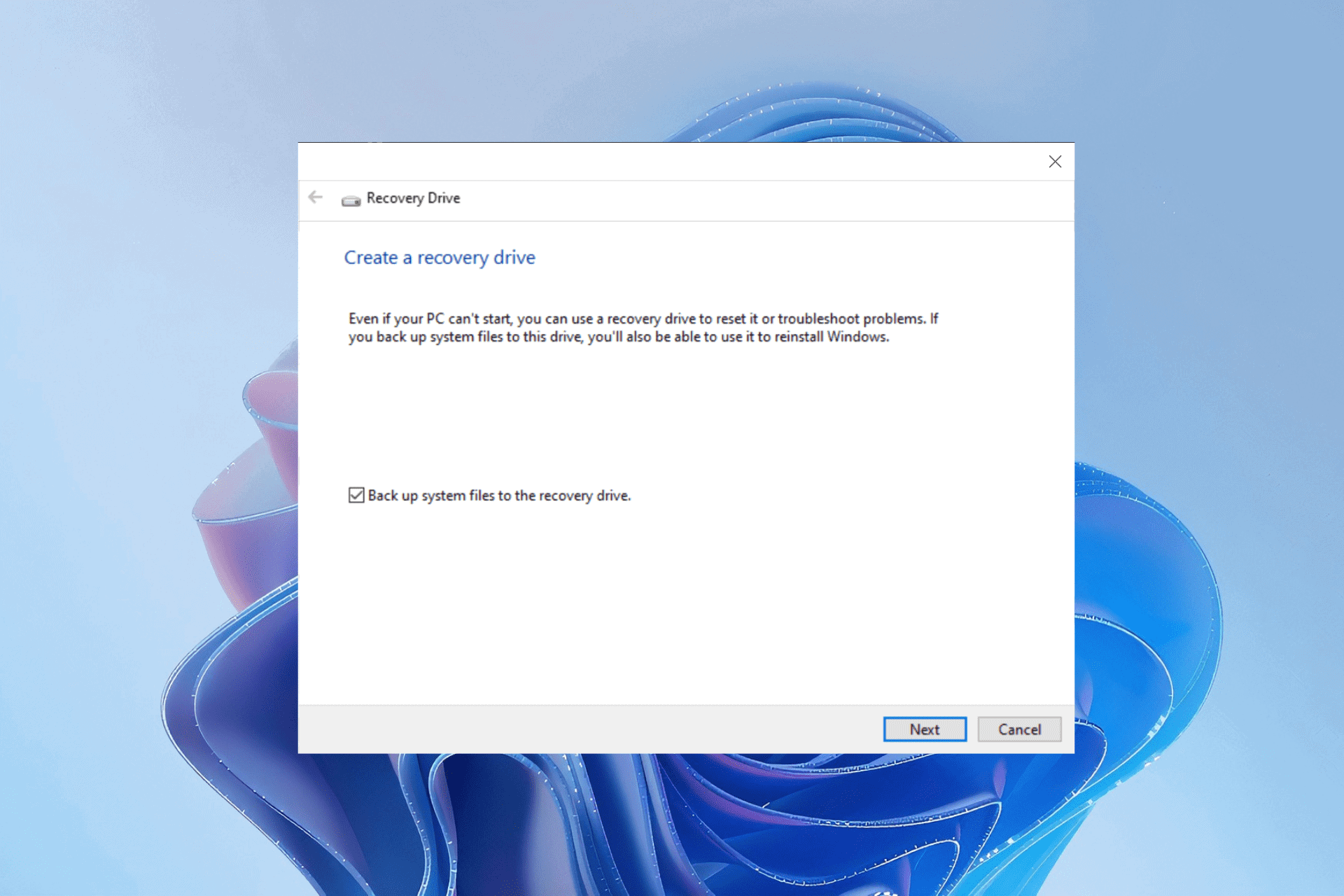Click the back arrow in Recovery Drive wizard
Viewport: 1344px width, 896px height.
pyautogui.click(x=316, y=197)
